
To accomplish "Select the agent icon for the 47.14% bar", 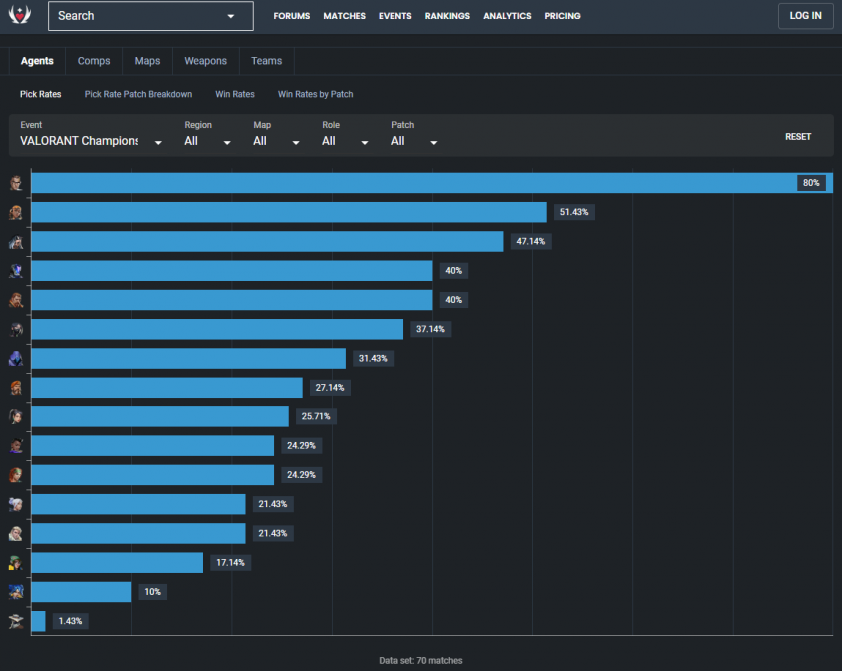I will pyautogui.click(x=16, y=242).
